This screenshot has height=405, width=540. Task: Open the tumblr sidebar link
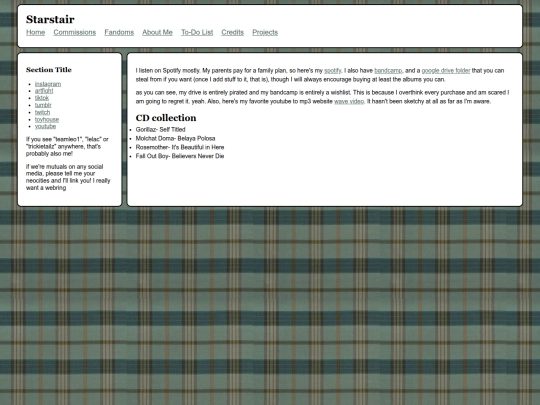[43, 105]
